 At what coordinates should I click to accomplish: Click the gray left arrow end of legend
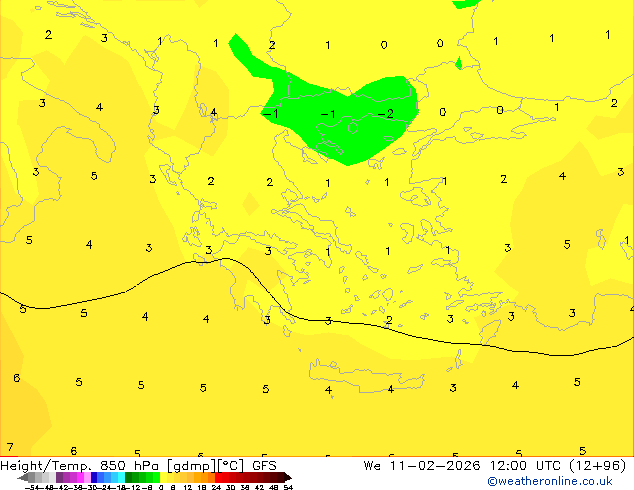point(23,477)
